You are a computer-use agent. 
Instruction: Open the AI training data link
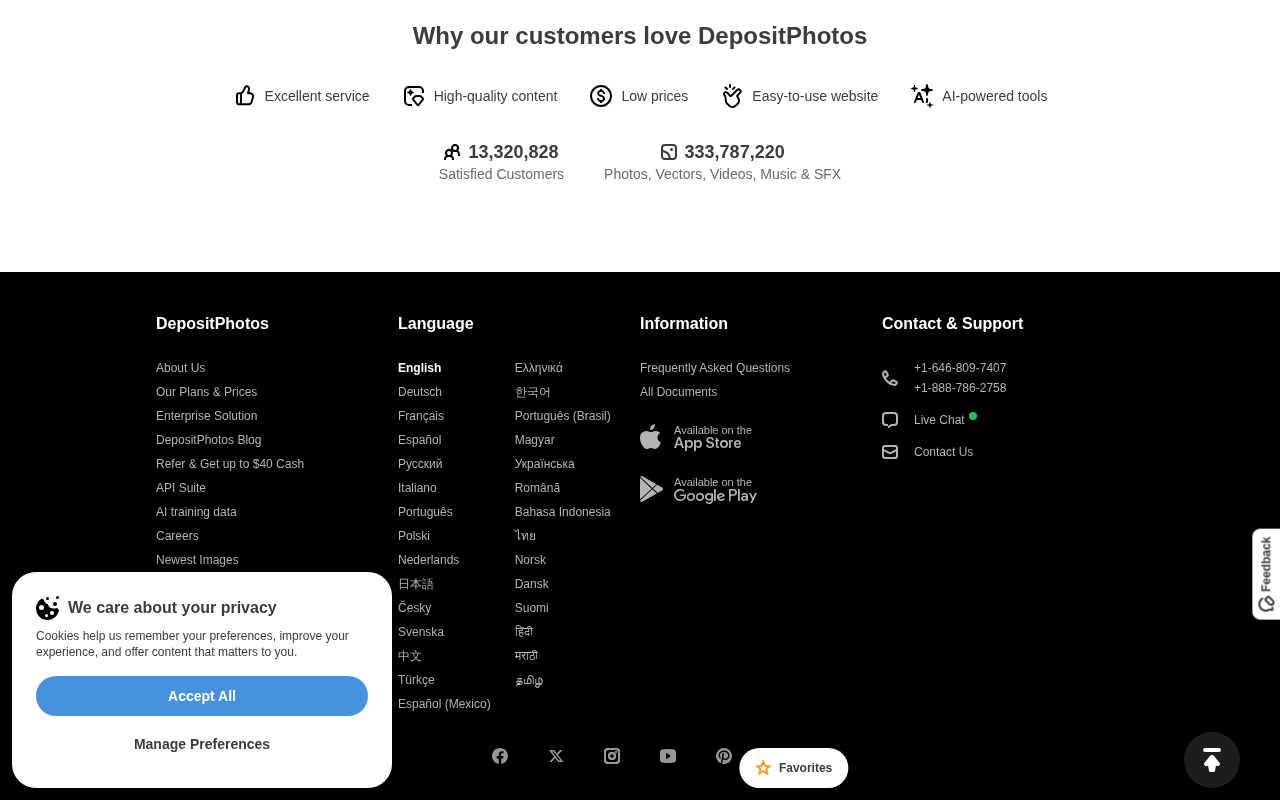196,512
